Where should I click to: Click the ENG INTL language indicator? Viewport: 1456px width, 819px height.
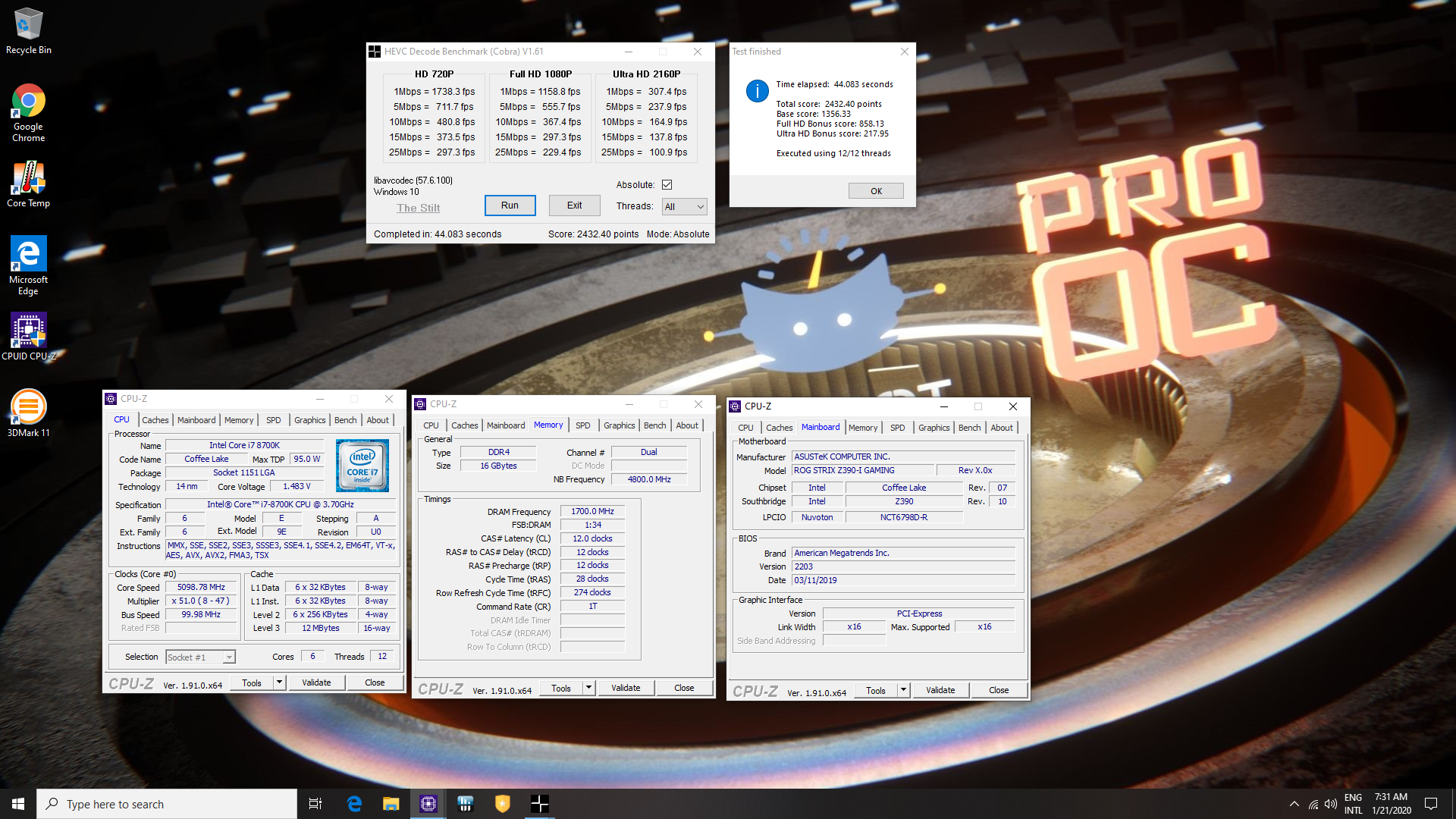pyautogui.click(x=1354, y=804)
